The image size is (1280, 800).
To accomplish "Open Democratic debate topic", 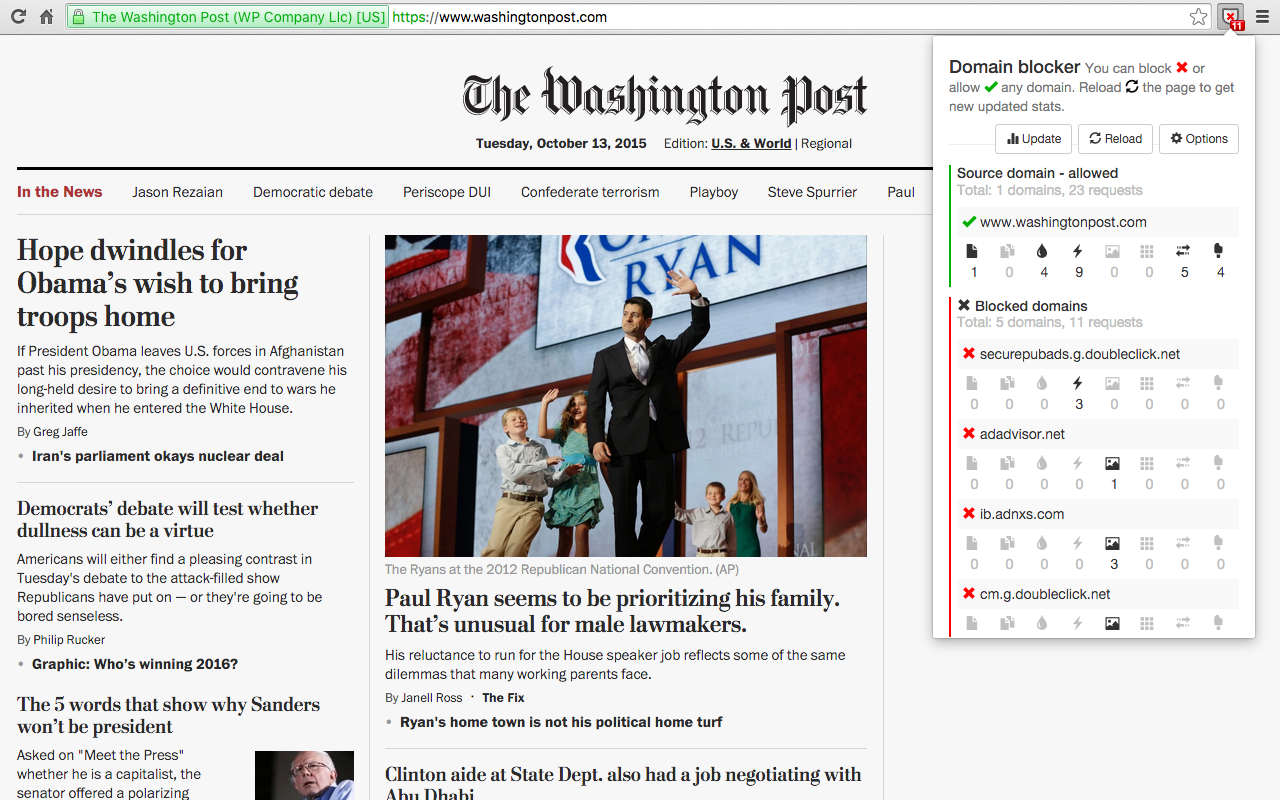I will click(313, 192).
